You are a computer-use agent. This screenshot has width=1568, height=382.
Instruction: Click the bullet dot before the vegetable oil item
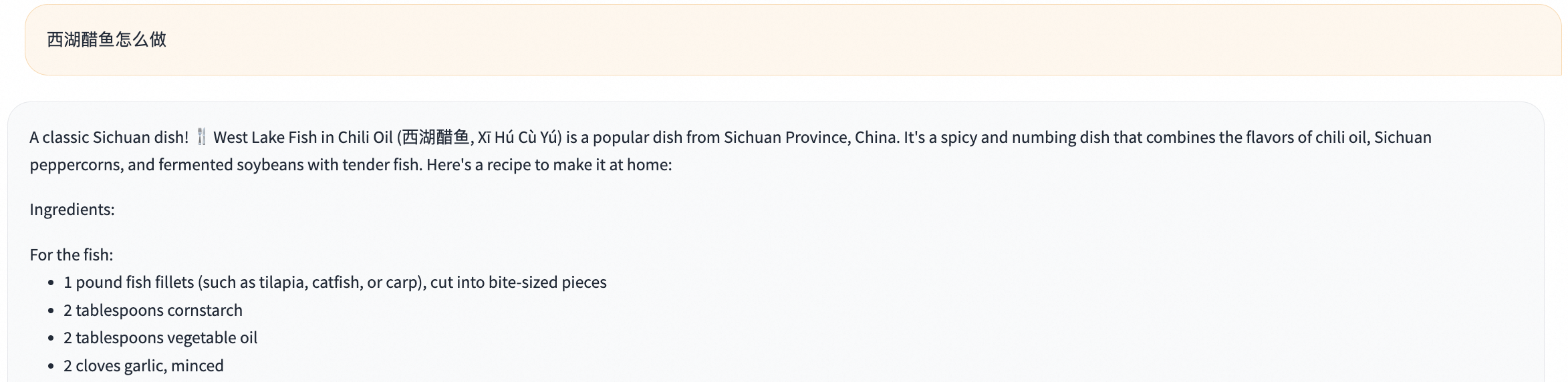pyautogui.click(x=51, y=339)
